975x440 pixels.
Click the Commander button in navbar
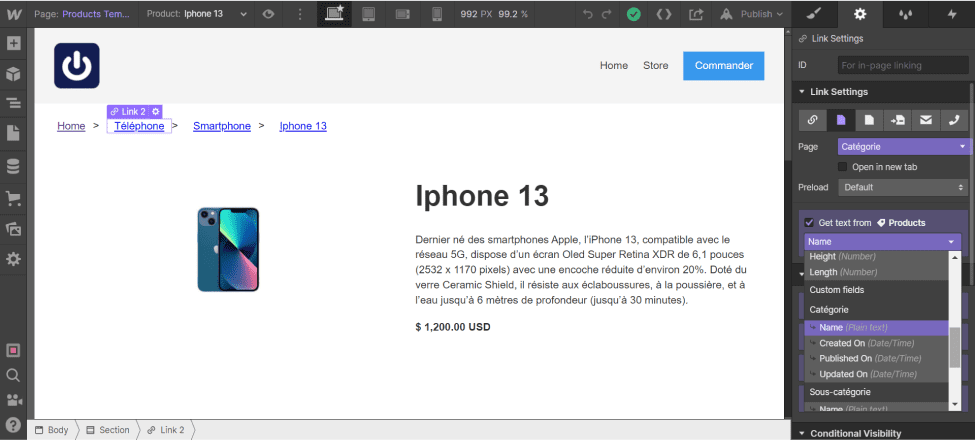[x=724, y=66]
